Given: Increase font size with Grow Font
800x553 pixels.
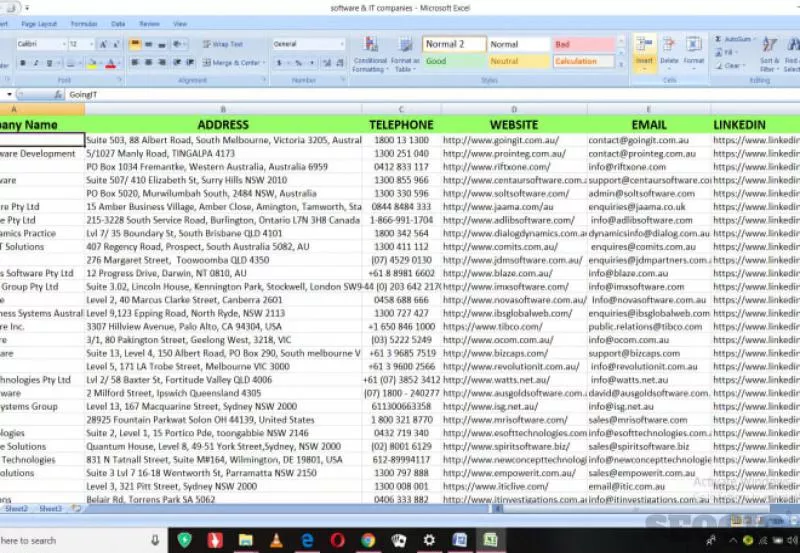Looking at the screenshot, I should coord(103,44).
